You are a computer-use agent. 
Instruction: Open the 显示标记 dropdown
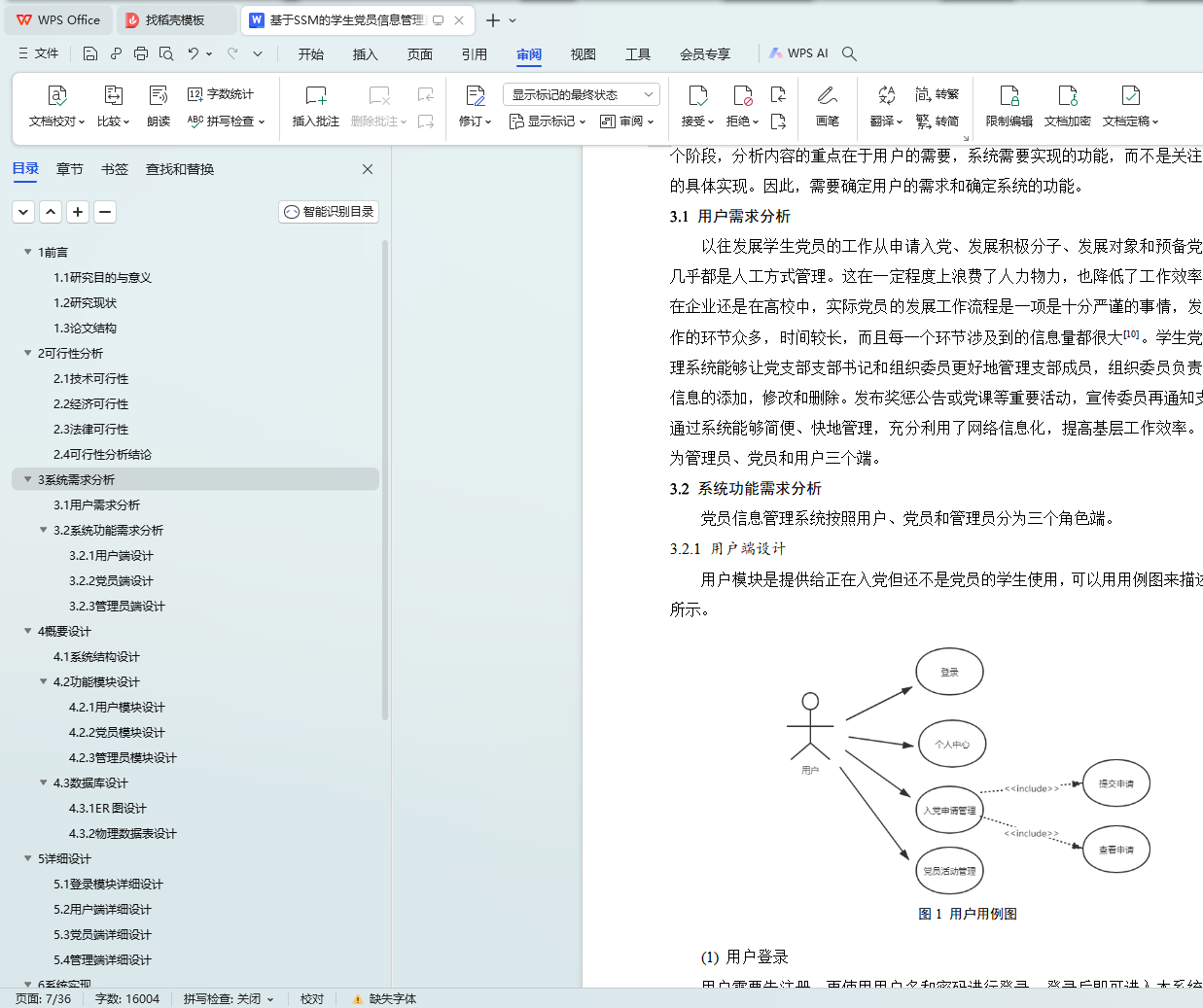(548, 122)
